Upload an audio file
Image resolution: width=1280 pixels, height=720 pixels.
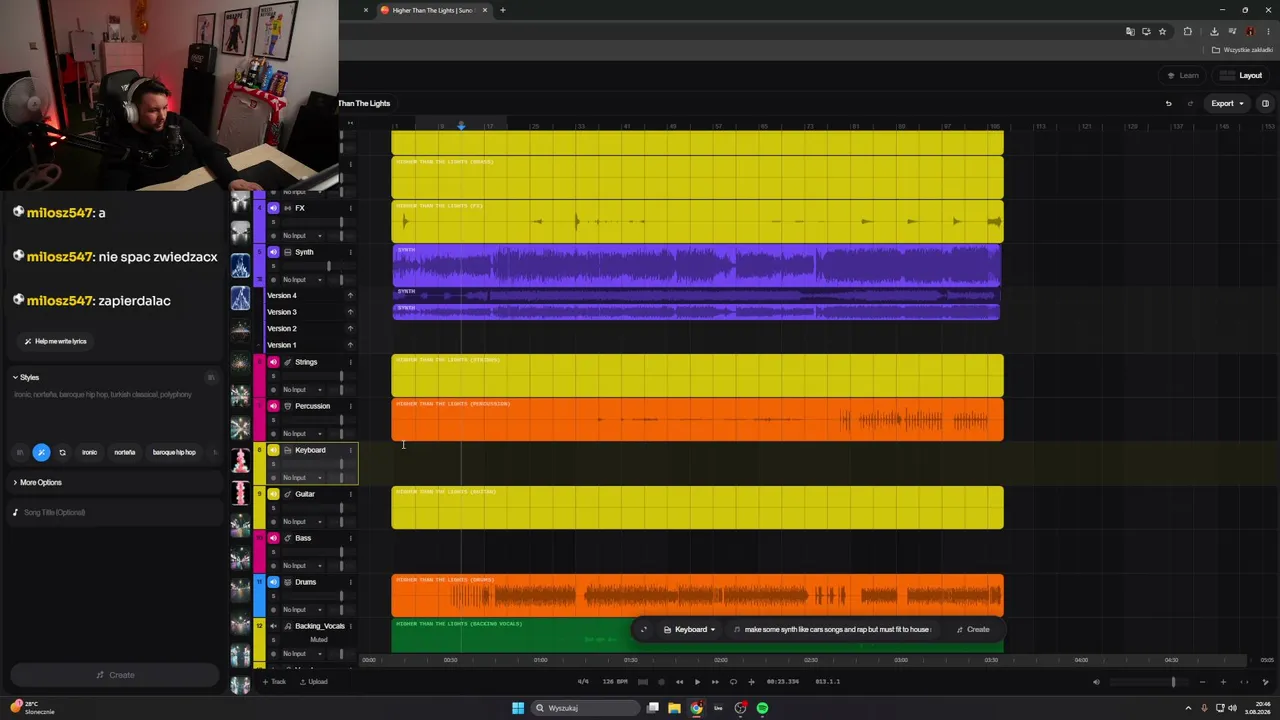tap(313, 682)
